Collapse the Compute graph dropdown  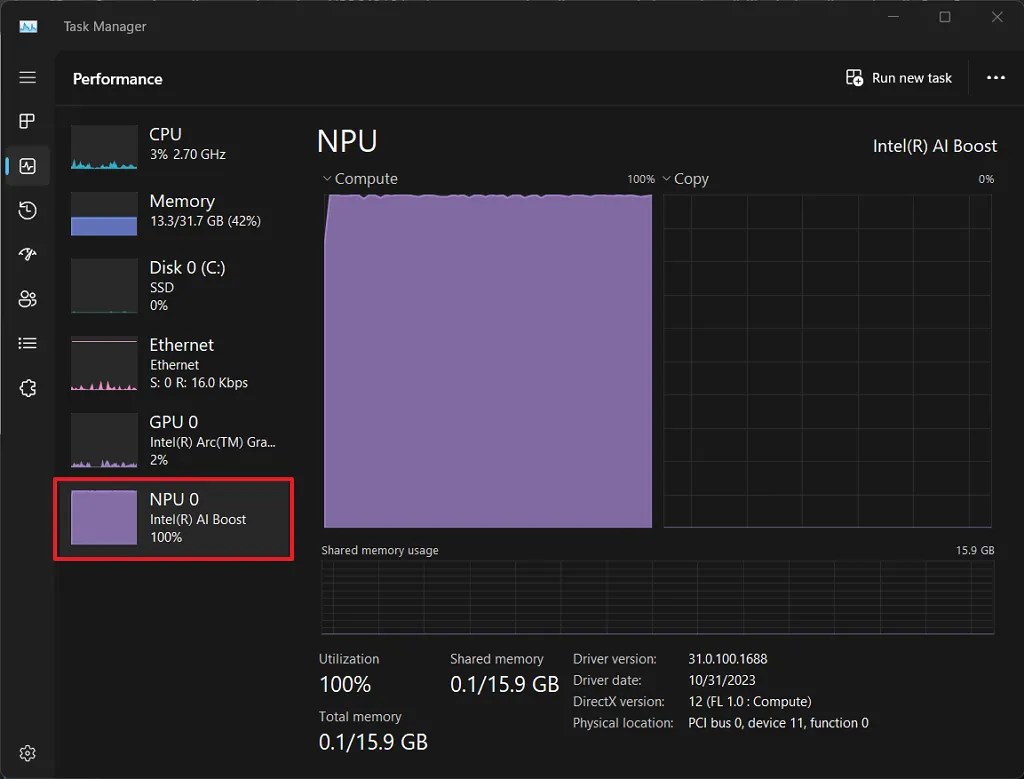click(326, 178)
